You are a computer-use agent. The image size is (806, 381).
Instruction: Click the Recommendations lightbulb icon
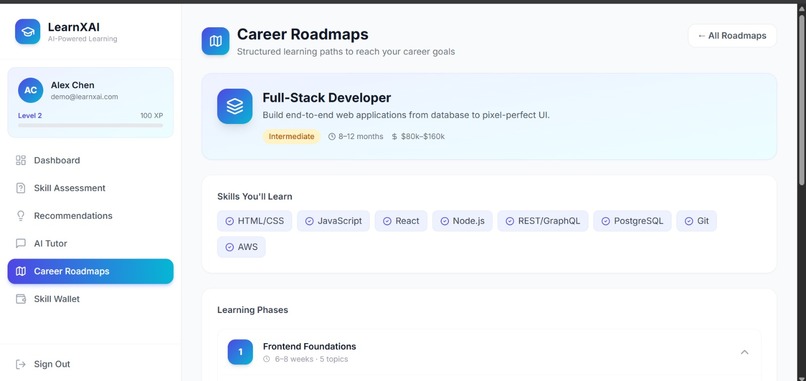click(x=21, y=216)
